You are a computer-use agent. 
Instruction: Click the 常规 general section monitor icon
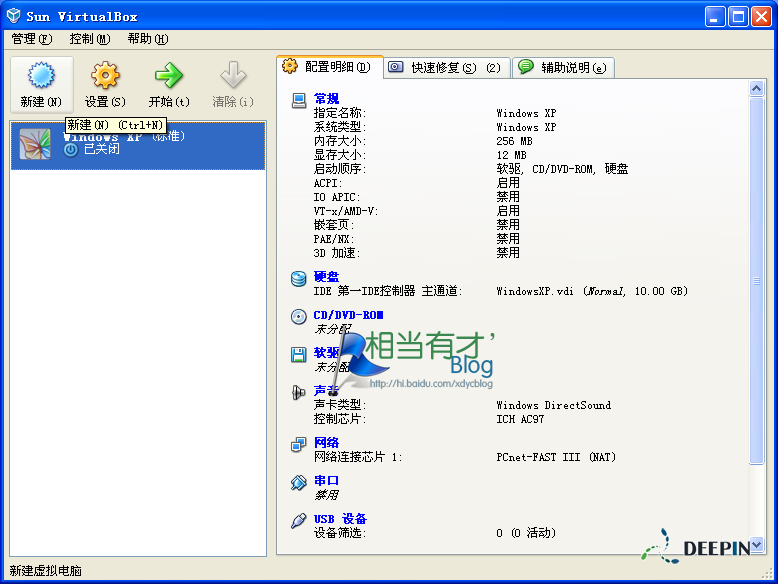click(298, 100)
